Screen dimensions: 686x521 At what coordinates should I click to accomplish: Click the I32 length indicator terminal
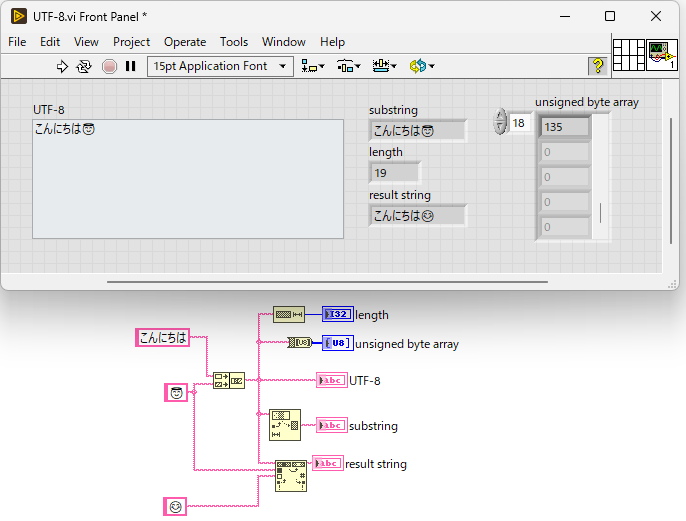338,314
